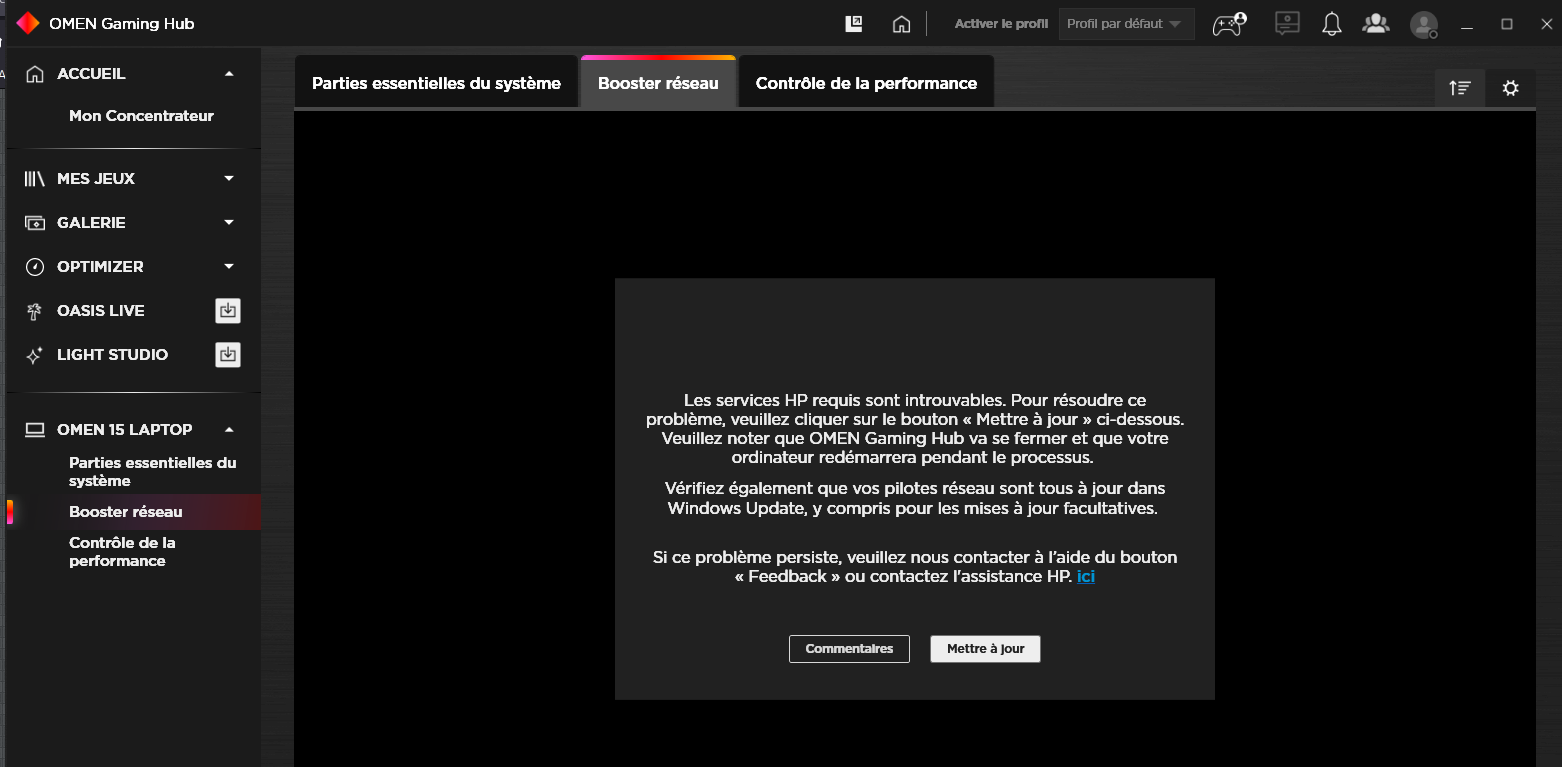The height and width of the screenshot is (767, 1562).
Task: Open user account avatar
Action: pos(1424,24)
